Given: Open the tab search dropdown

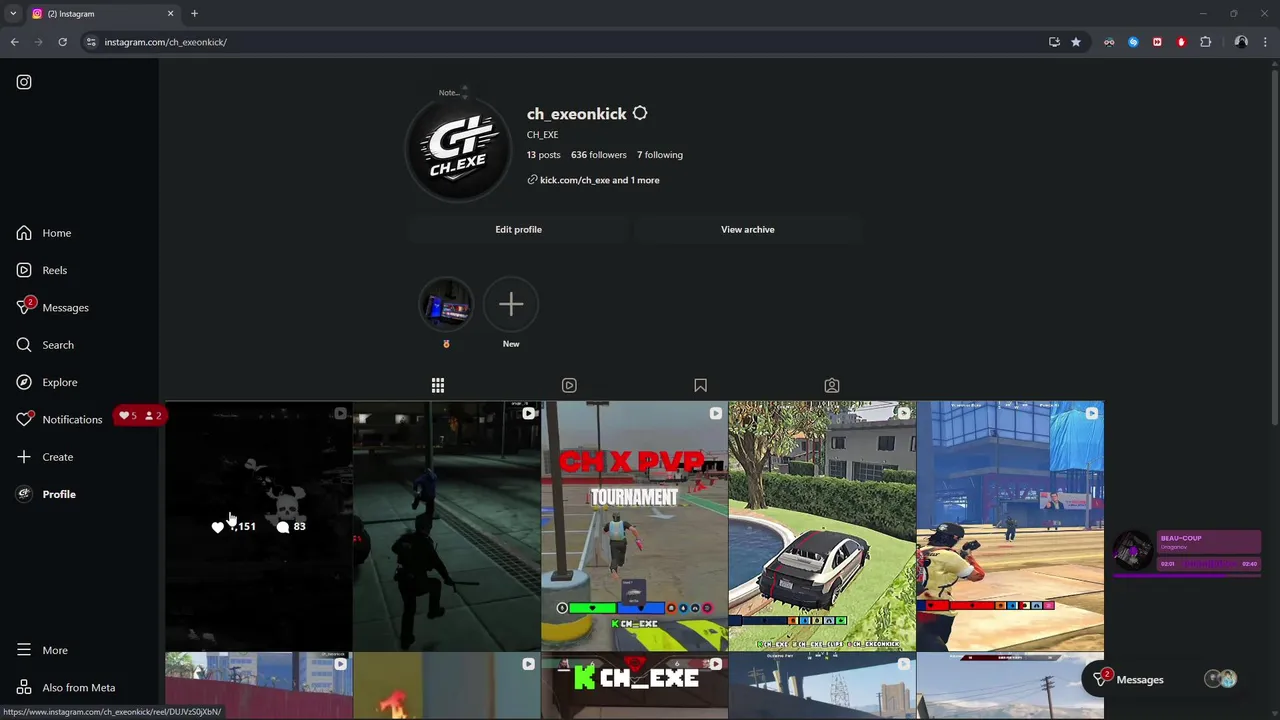Looking at the screenshot, I should pos(13,14).
